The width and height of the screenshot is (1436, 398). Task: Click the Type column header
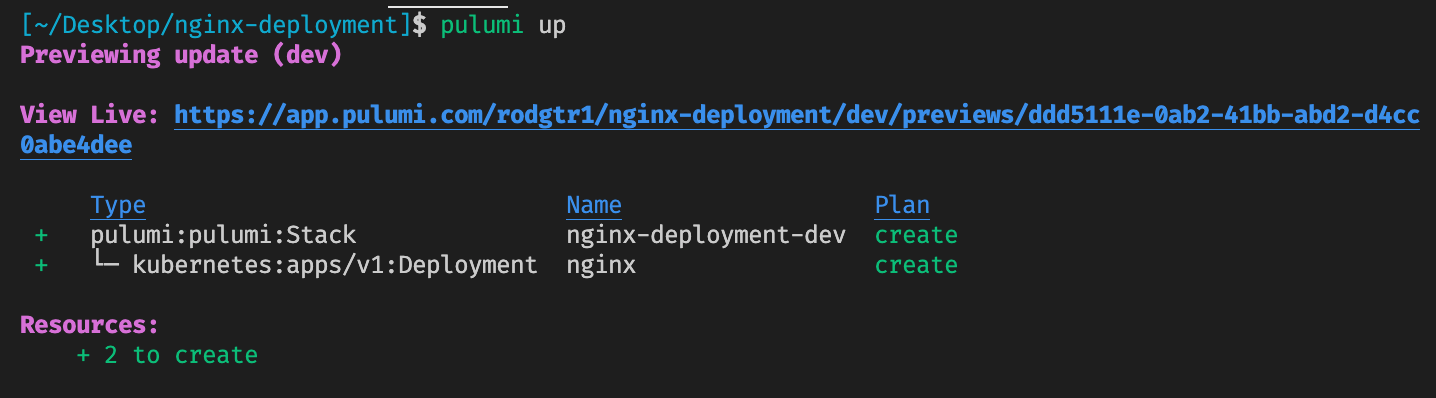tap(118, 205)
